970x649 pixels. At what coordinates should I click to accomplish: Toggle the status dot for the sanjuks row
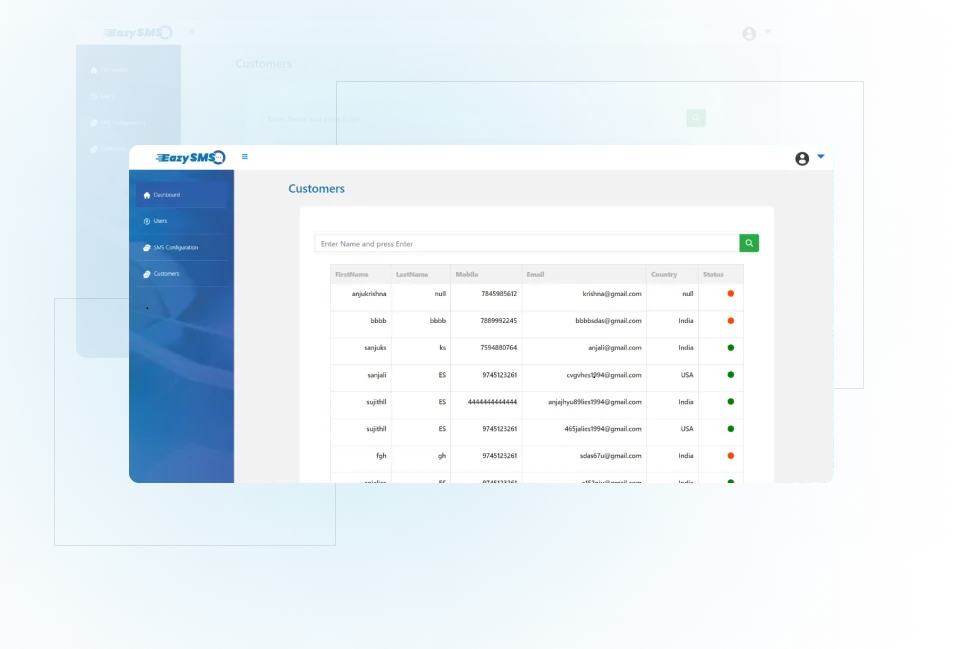730,348
